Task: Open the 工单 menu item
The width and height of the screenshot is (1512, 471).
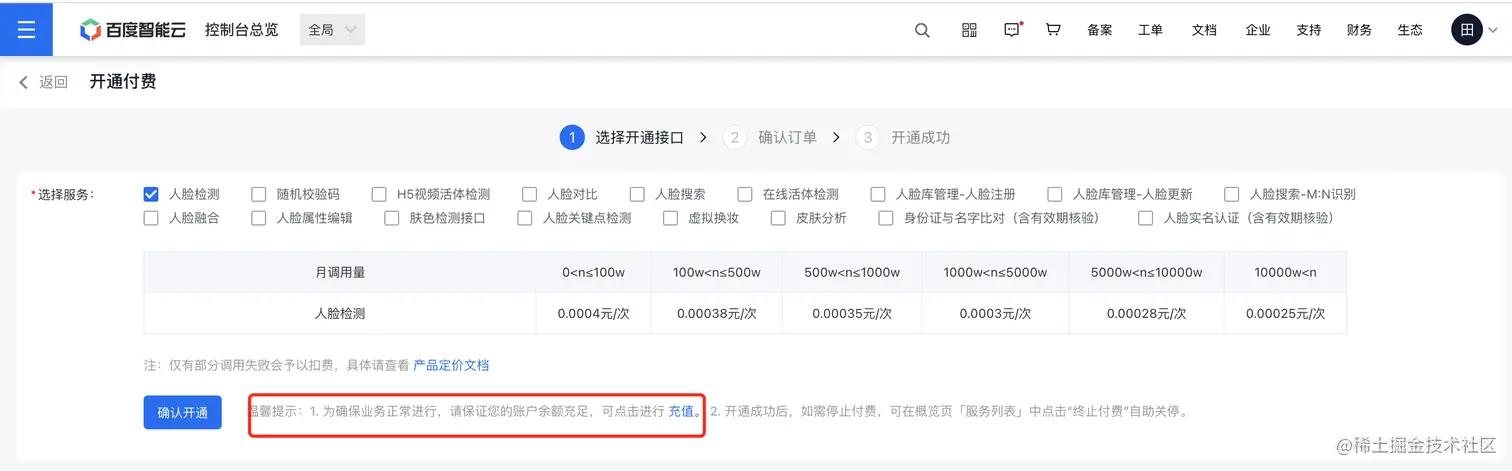Action: click(x=1151, y=30)
